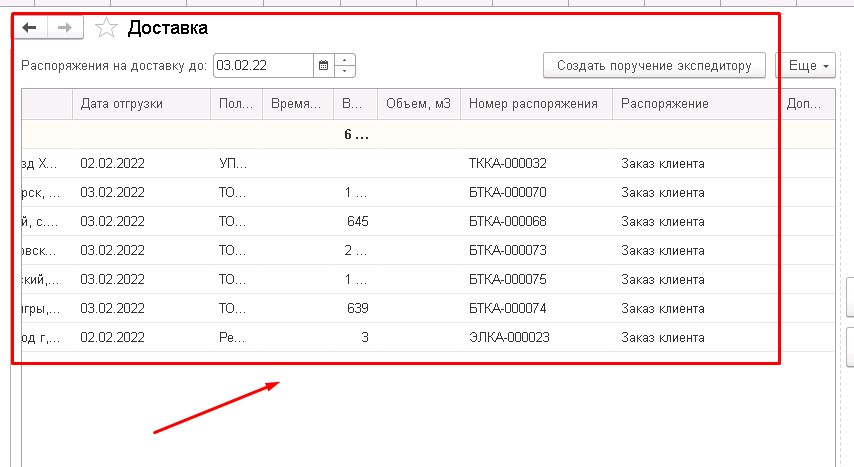Decrease date with stepper down arrow
The width and height of the screenshot is (854, 467).
click(x=345, y=71)
